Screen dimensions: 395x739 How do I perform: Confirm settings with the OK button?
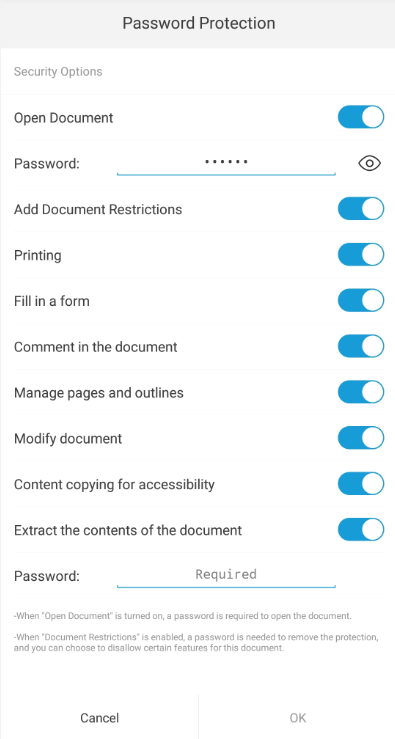297,718
